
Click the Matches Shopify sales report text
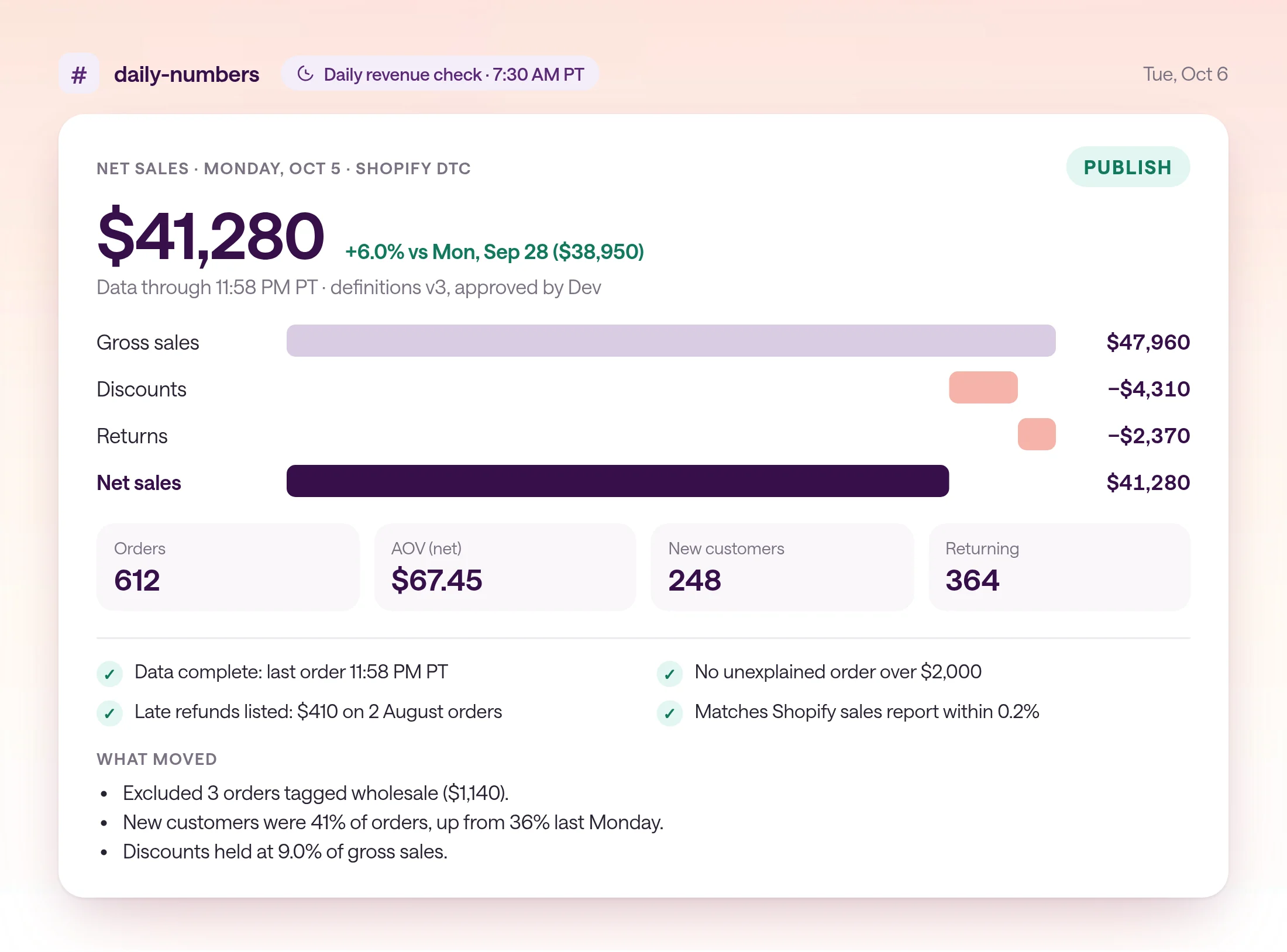pos(866,712)
